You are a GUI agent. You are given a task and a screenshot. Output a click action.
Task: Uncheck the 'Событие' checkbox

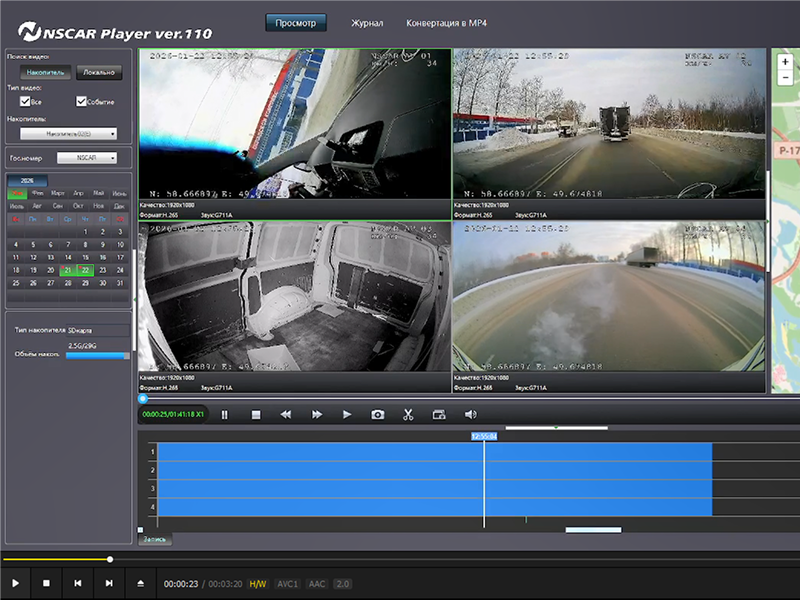[x=82, y=101]
